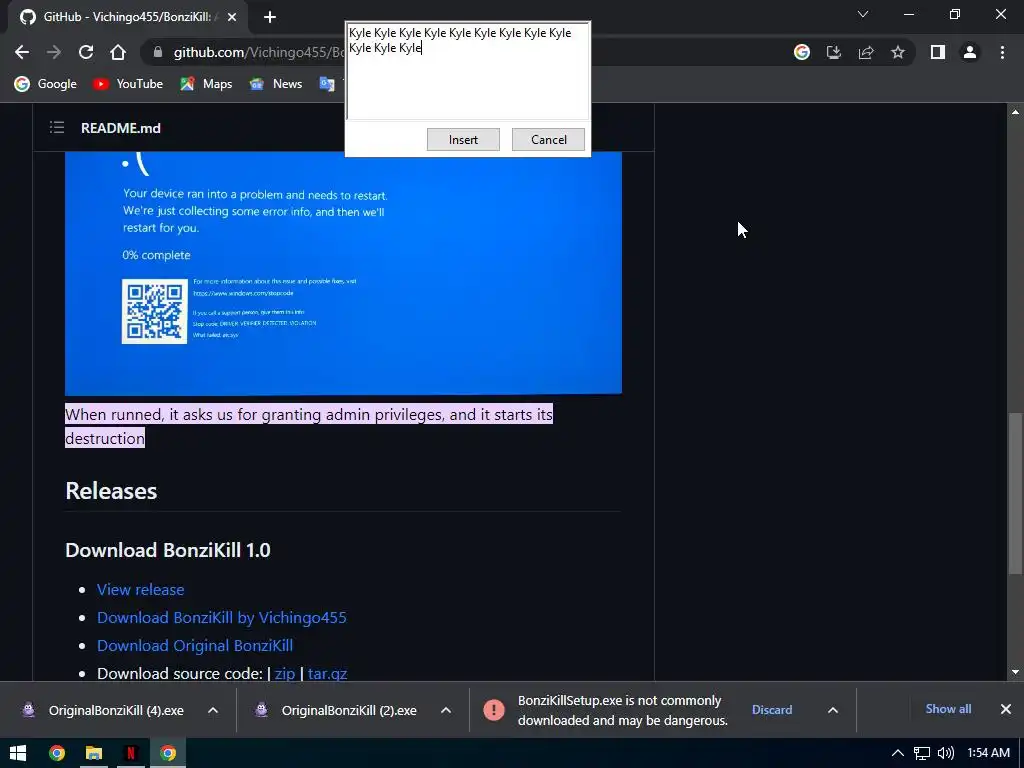Viewport: 1024px width, 768px height.
Task: Open Download BonziKill by Vichingo455 link
Action: pyautogui.click(x=222, y=618)
